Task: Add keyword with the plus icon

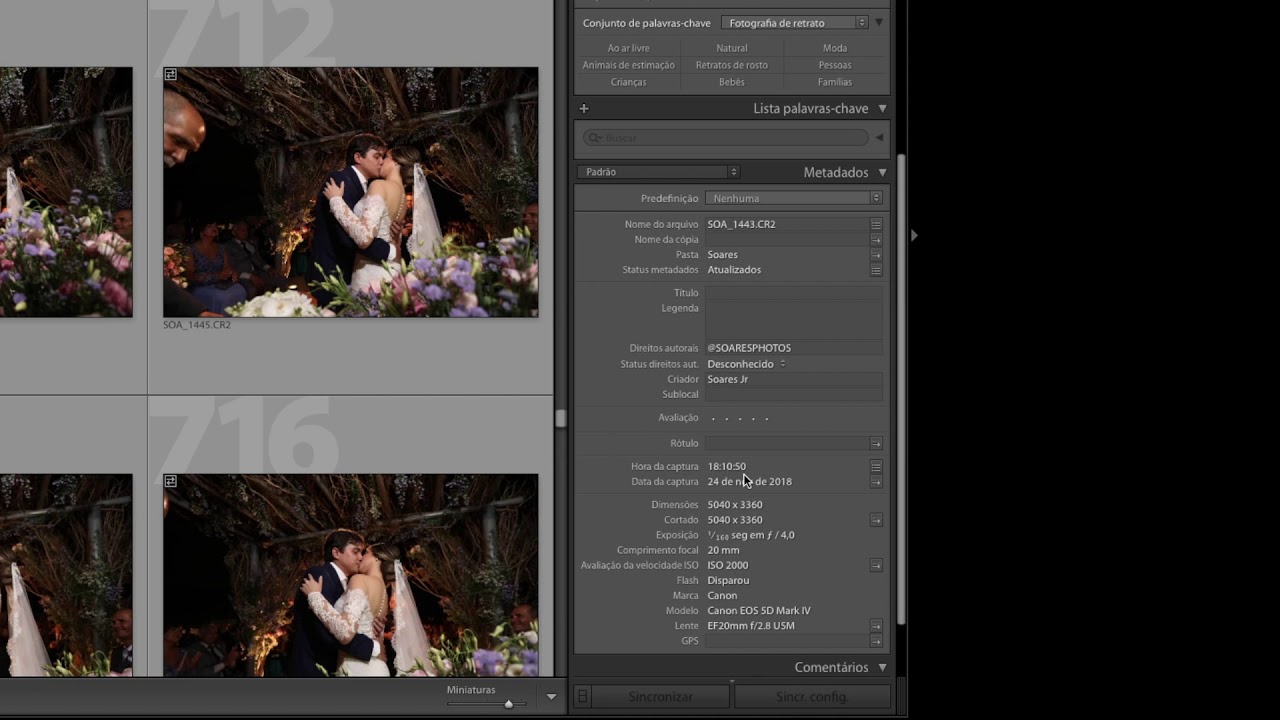Action: coord(584,108)
